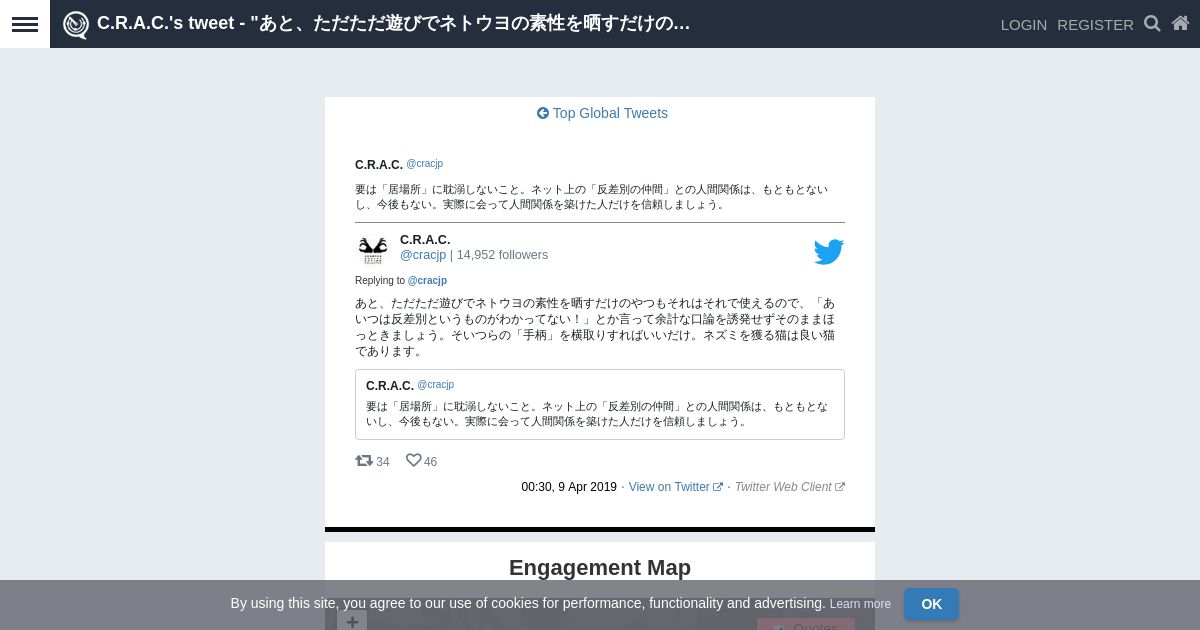
Task: Click the C.R.A.C. name above the follower count
Action: point(425,240)
